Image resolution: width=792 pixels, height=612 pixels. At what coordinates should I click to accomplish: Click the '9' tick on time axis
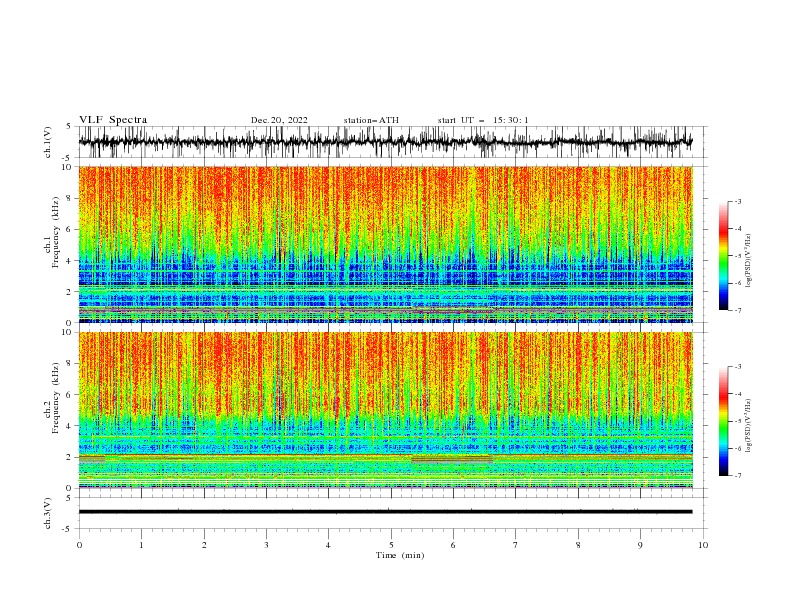pos(640,545)
